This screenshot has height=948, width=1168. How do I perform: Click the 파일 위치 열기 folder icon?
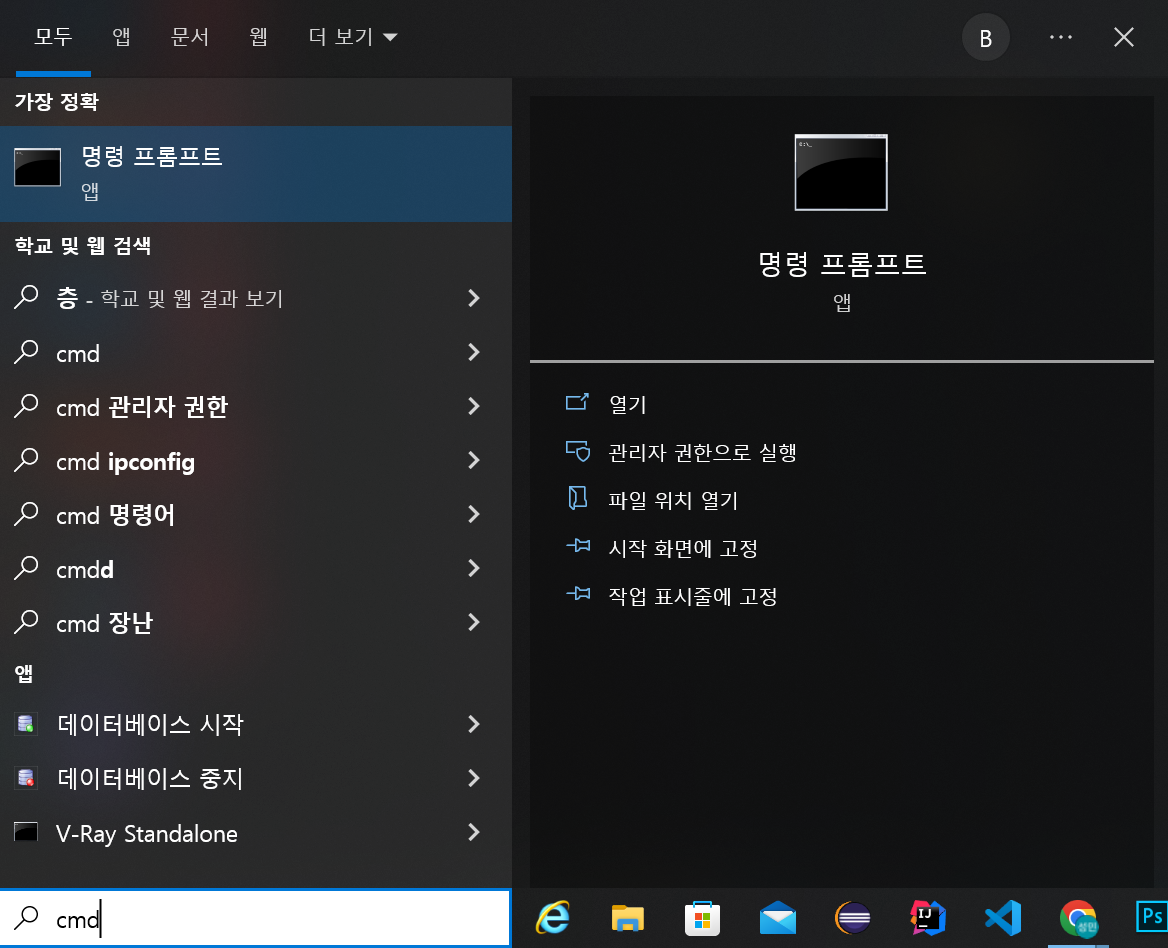[577, 498]
